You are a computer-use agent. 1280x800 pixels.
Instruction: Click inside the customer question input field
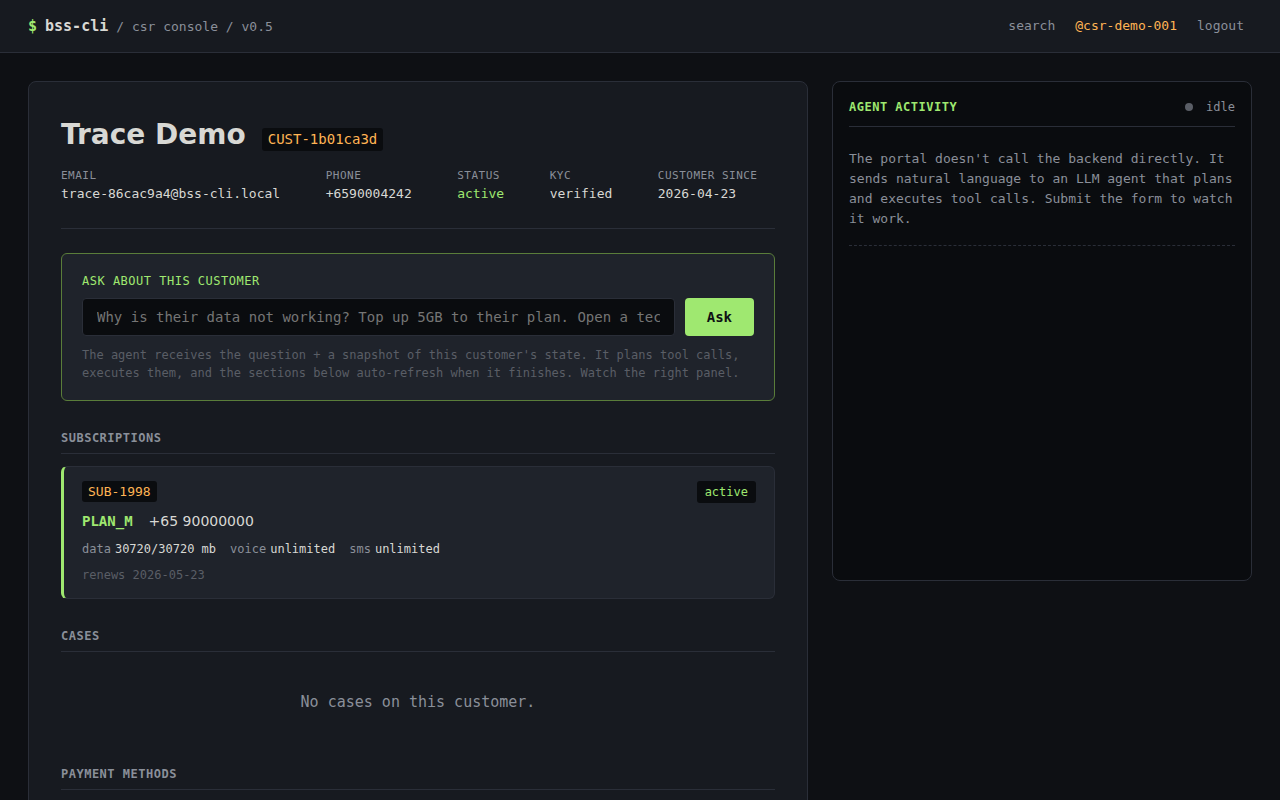click(x=378, y=317)
